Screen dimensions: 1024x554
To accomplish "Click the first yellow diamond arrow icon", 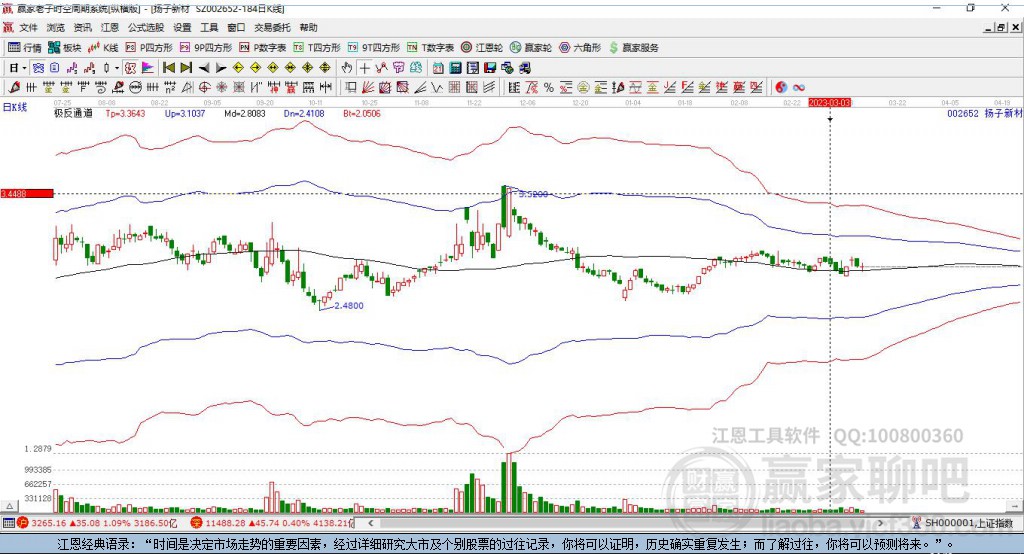I will click(238, 68).
